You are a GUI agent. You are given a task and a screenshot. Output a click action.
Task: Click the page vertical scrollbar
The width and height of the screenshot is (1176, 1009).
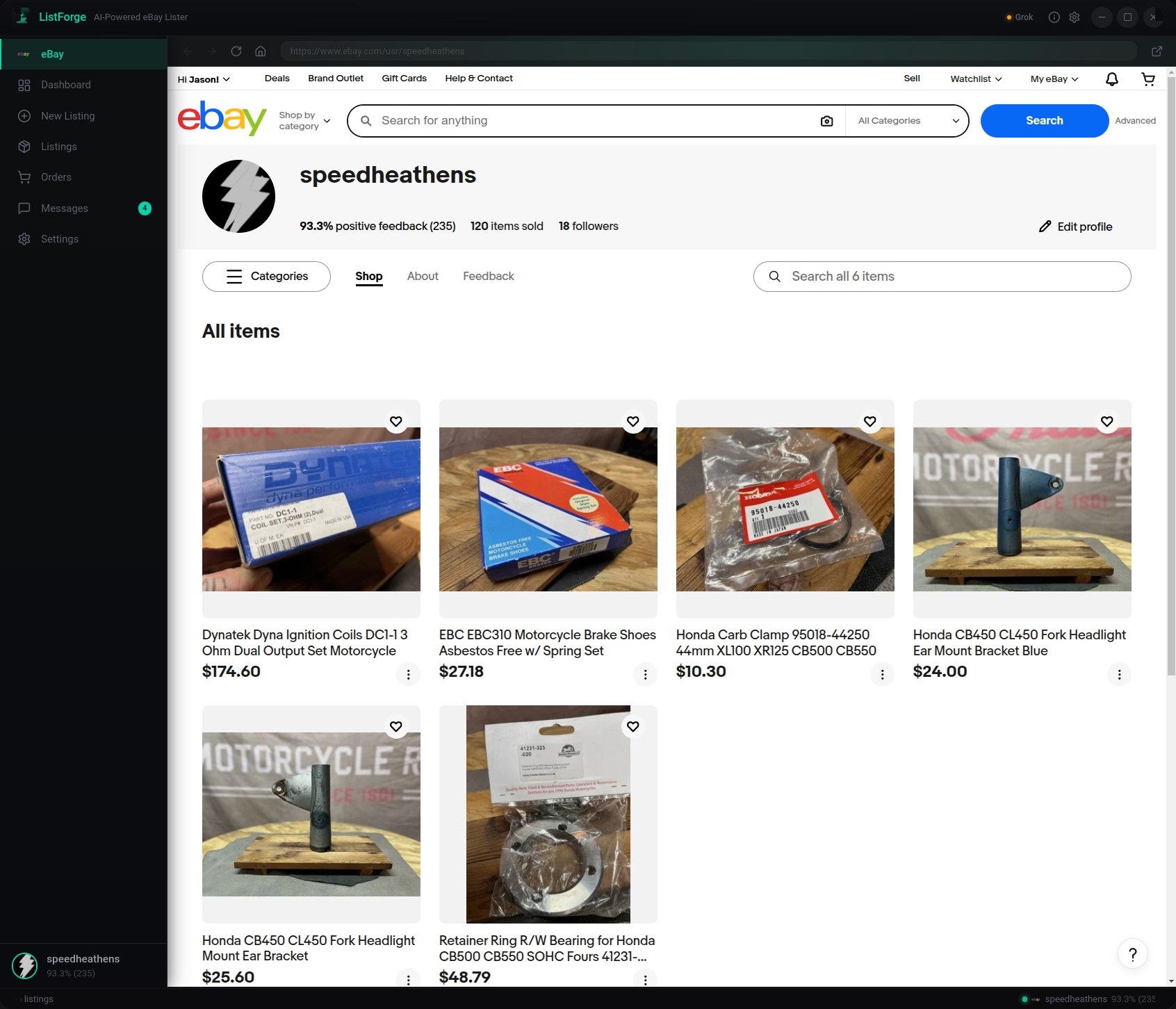point(1171,375)
